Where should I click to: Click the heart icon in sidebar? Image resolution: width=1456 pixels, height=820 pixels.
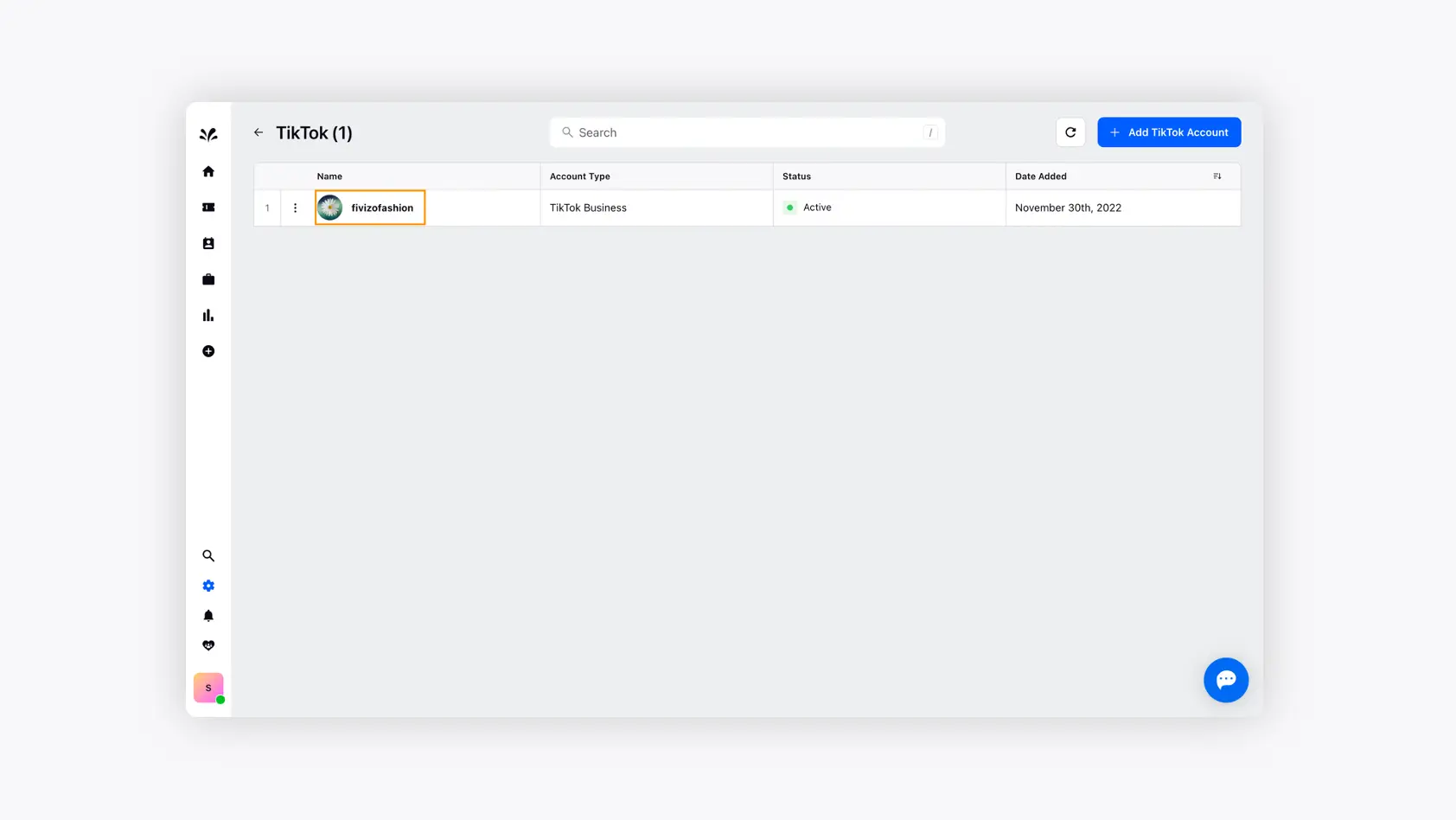[208, 645]
